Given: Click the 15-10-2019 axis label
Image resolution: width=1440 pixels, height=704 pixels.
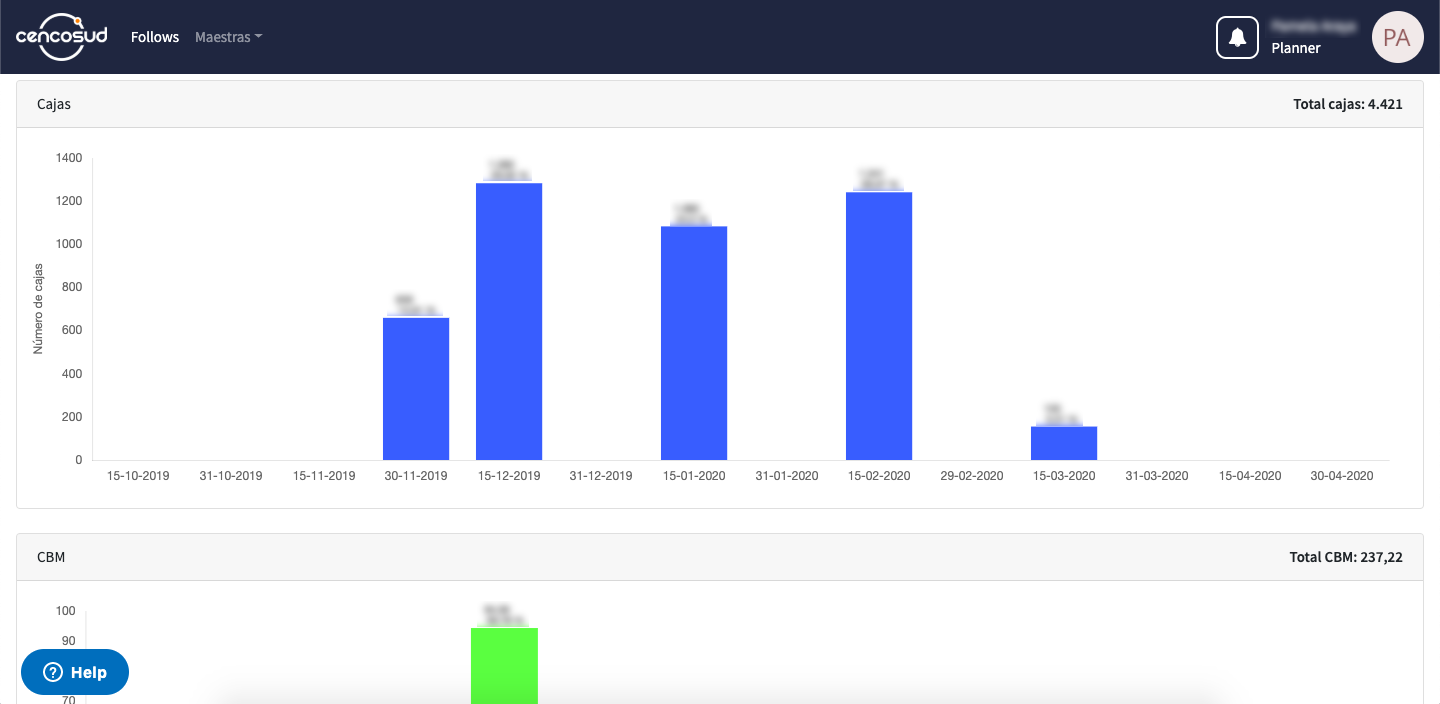Looking at the screenshot, I should pyautogui.click(x=138, y=476).
